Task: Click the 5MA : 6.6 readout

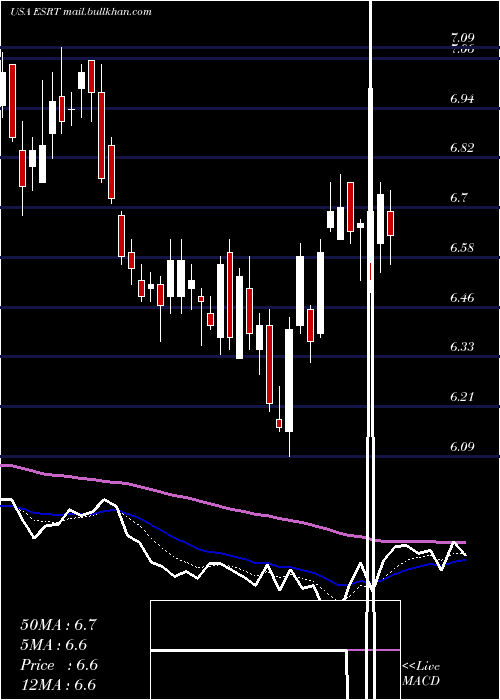Action: click(x=54, y=645)
